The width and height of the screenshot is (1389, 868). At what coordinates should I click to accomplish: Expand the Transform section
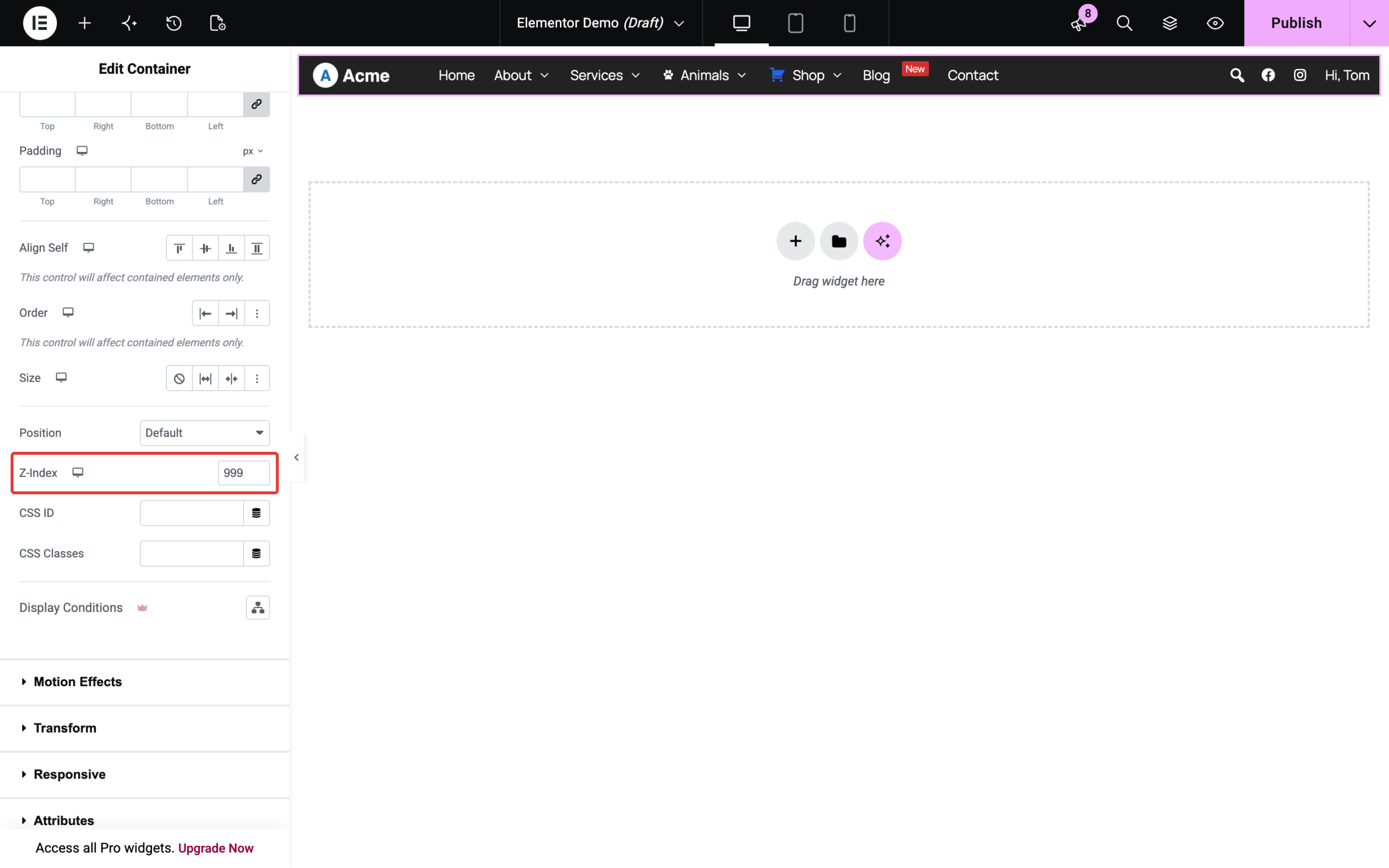pos(145,728)
